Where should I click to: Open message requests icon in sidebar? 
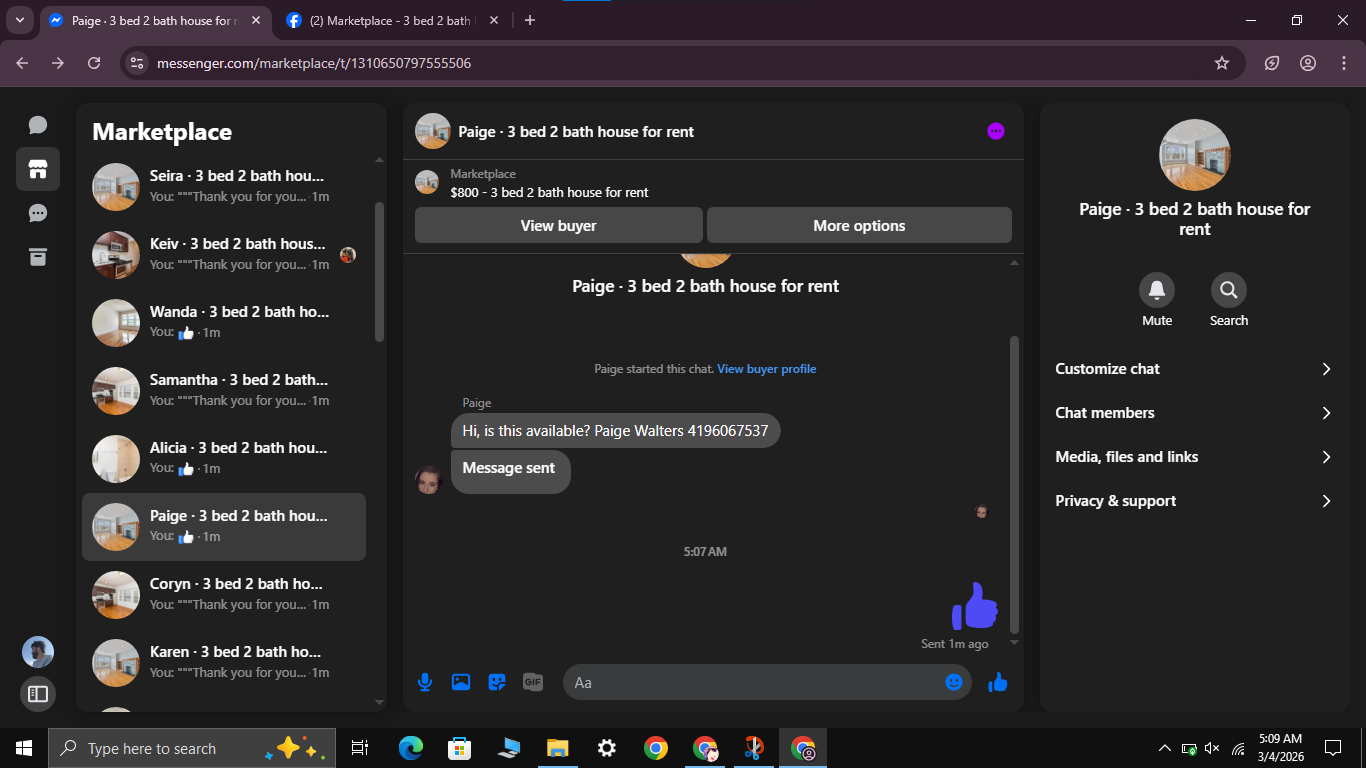click(x=38, y=213)
